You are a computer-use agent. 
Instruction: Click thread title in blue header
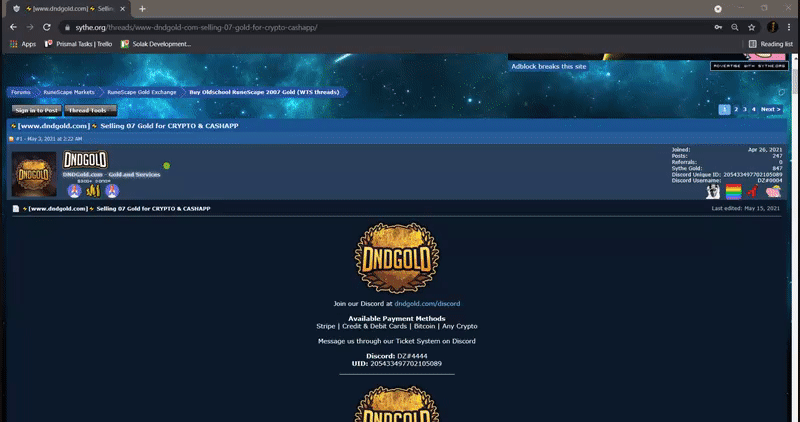click(x=125, y=126)
